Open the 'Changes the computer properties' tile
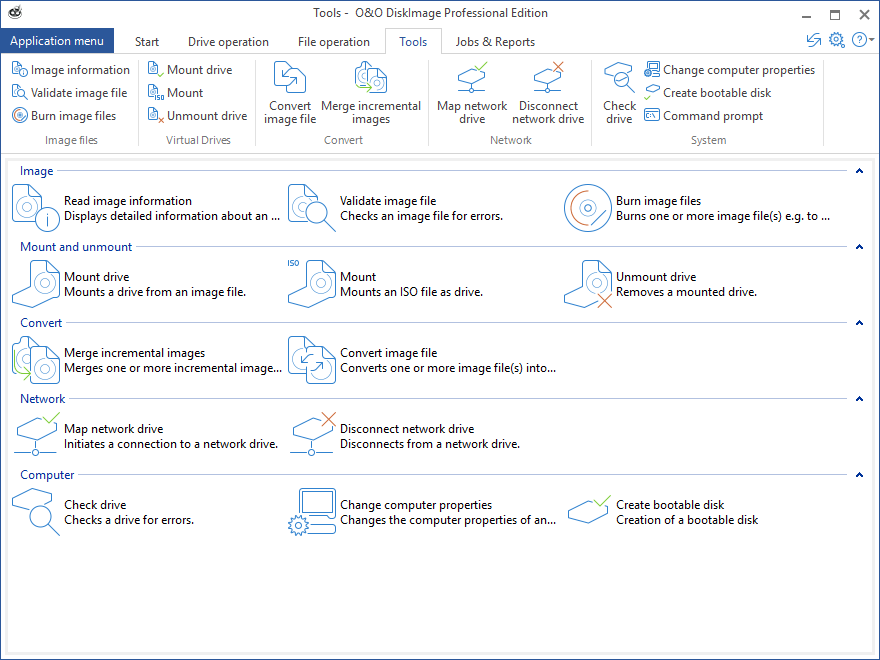 pos(422,512)
